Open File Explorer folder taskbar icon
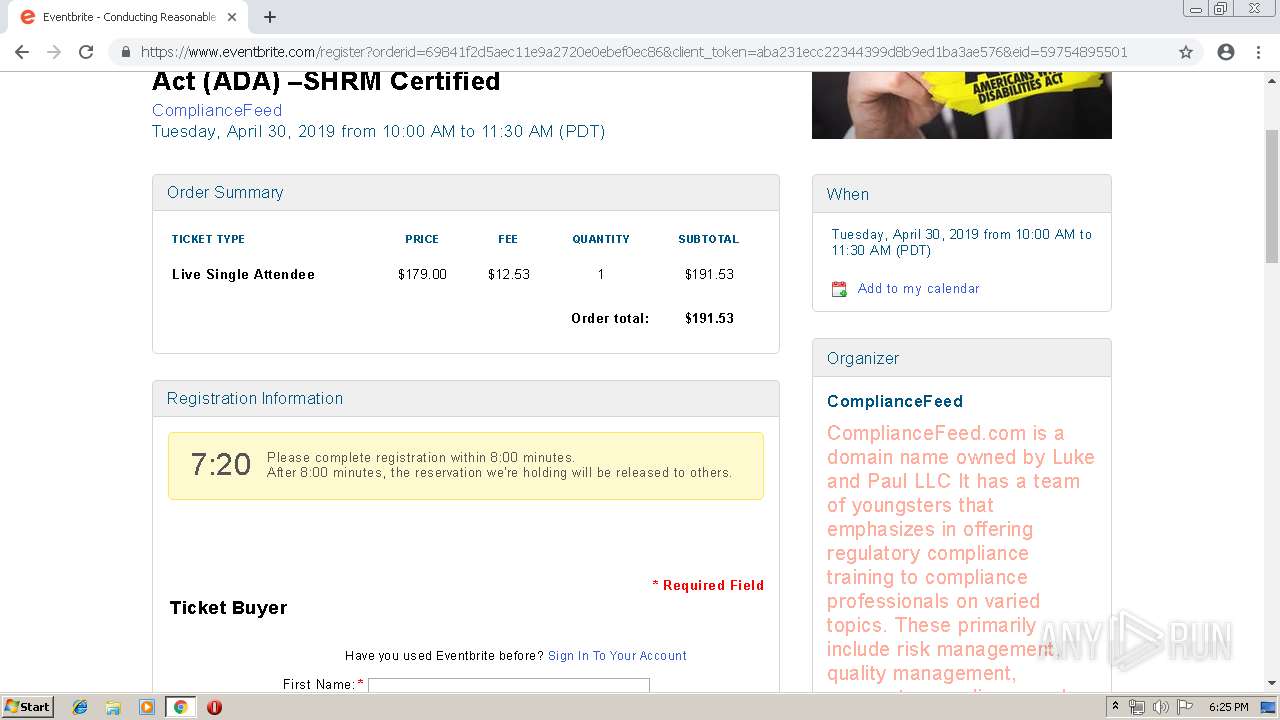This screenshot has height=720, width=1280. point(113,707)
